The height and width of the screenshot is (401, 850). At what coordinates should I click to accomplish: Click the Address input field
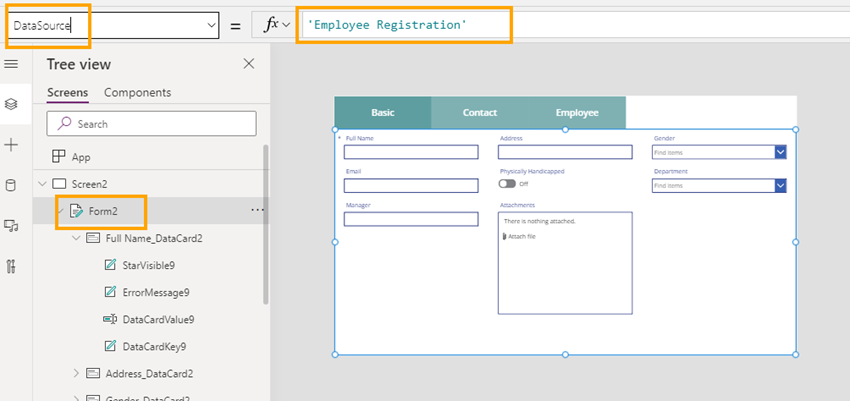pyautogui.click(x=565, y=152)
